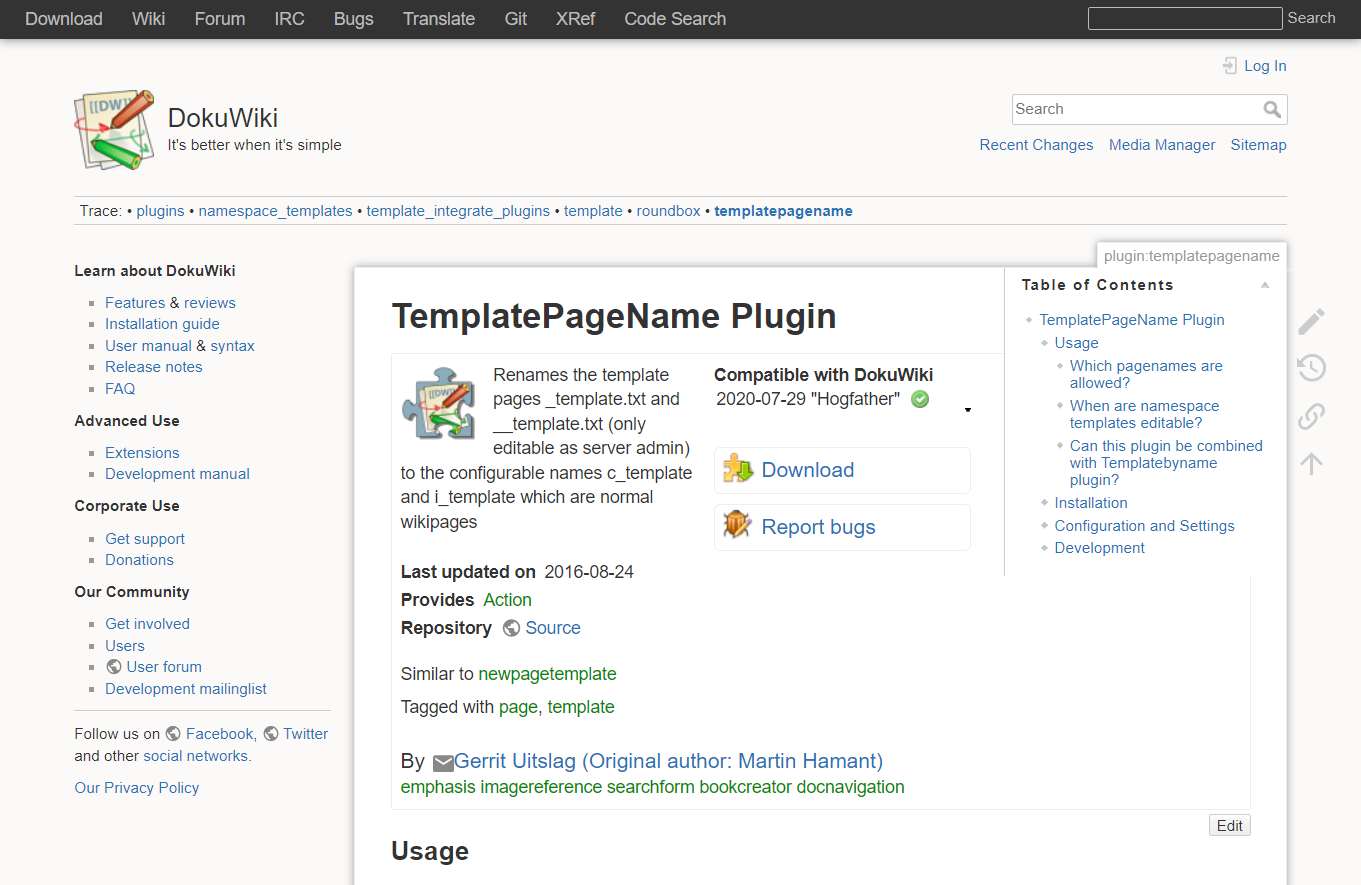The height and width of the screenshot is (885, 1361).
Task: Click the big Download plugin button
Action: pos(842,470)
